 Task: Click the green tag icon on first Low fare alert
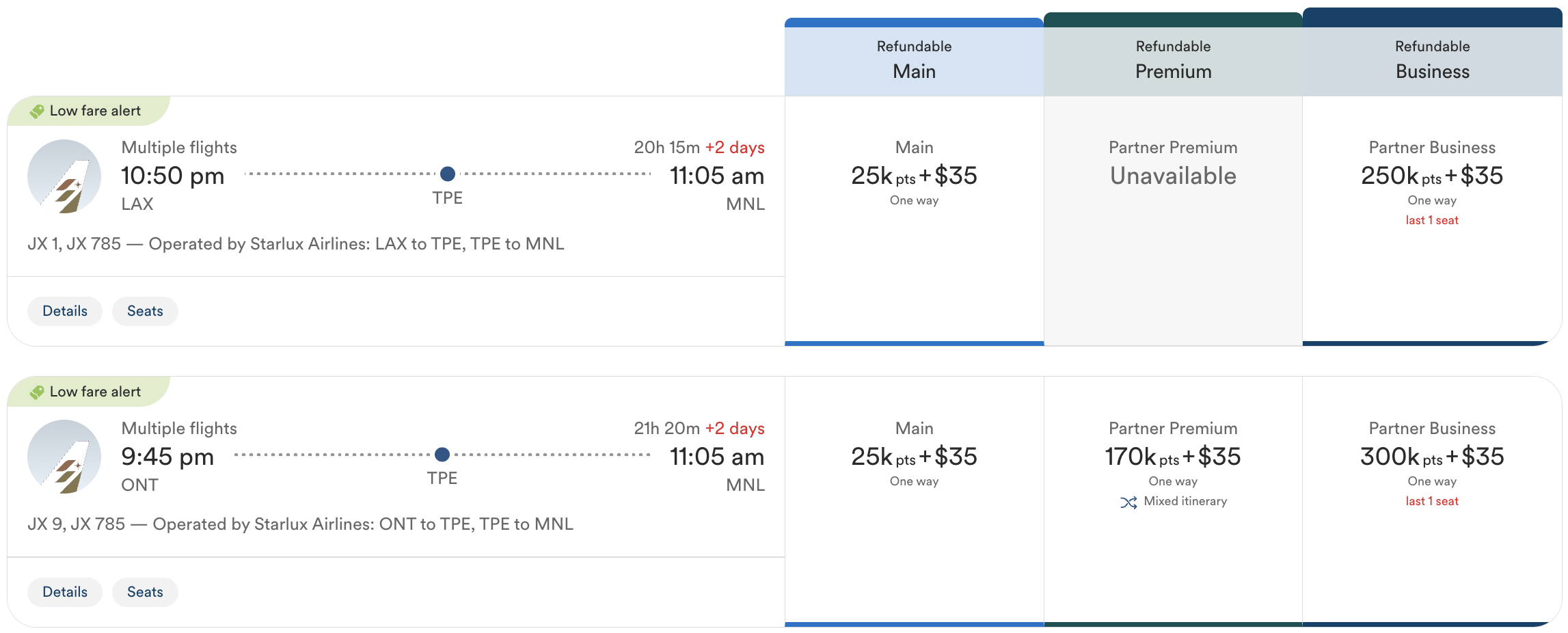pos(36,110)
